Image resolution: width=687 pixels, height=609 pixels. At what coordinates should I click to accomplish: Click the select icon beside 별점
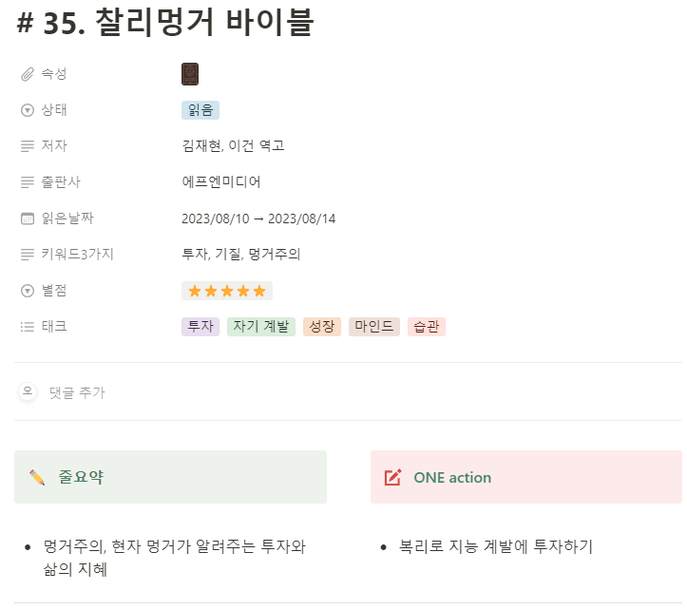pos(27,290)
